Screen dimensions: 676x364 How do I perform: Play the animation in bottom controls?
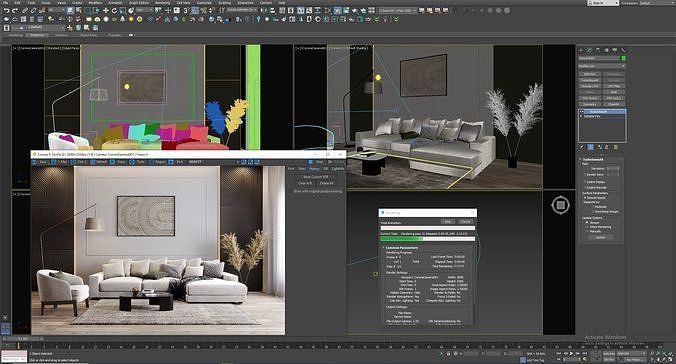pyautogui.click(x=572, y=353)
